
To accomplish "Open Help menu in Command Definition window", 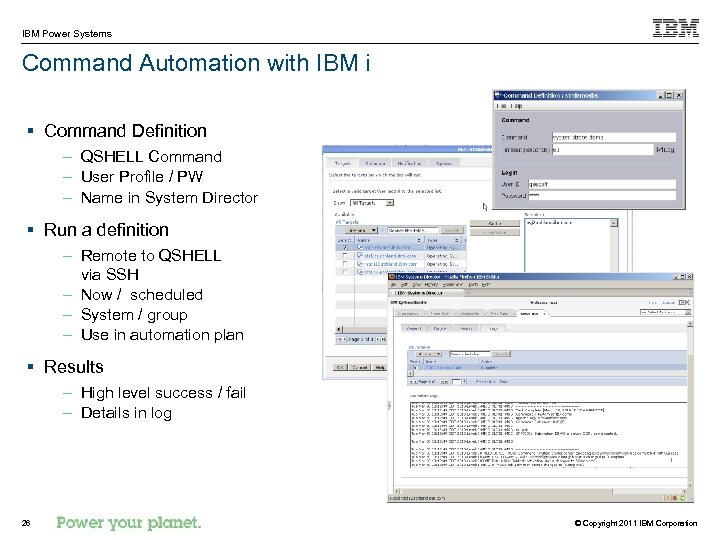I will tap(517, 106).
